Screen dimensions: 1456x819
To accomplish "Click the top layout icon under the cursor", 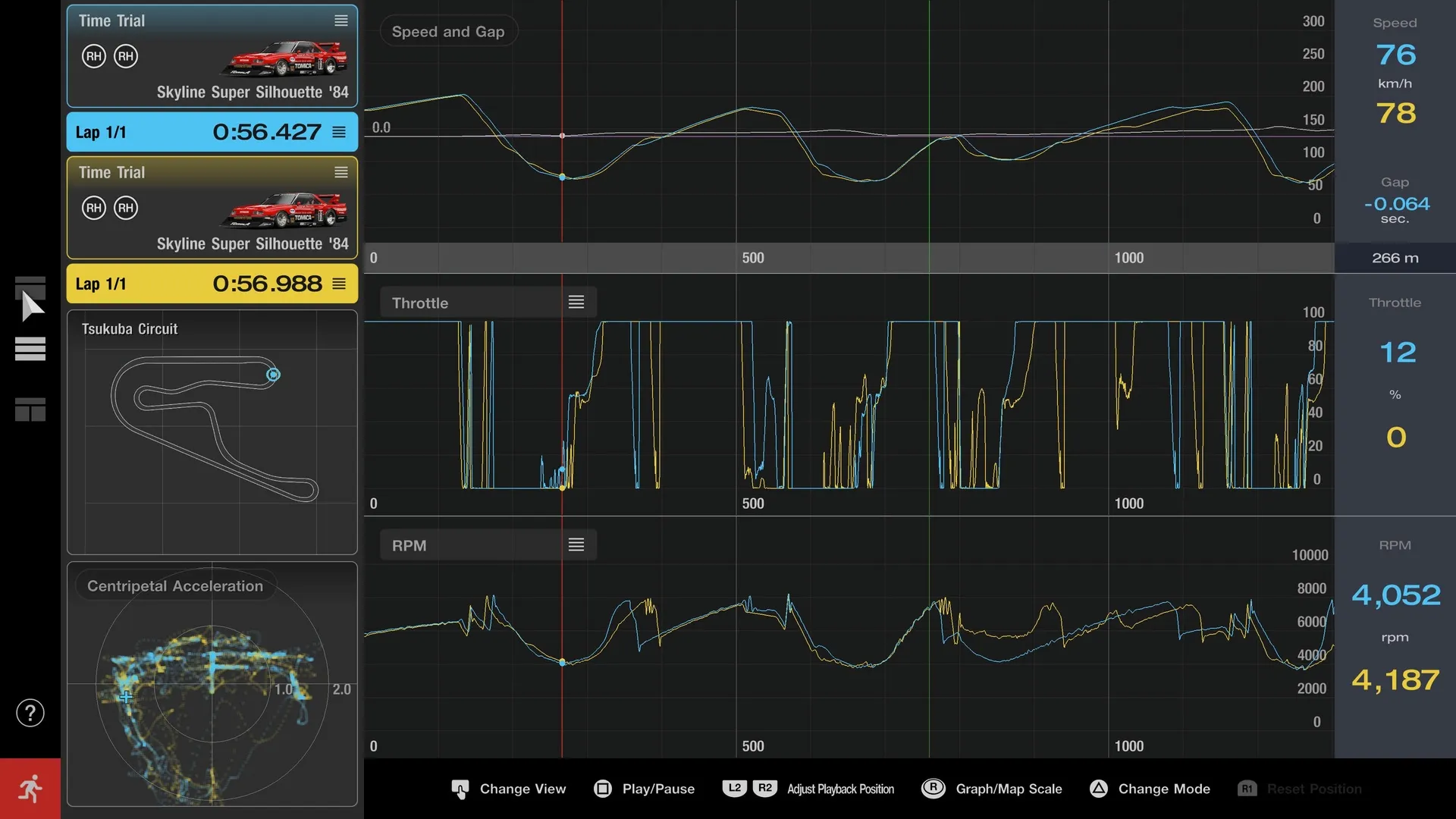I will tap(30, 287).
